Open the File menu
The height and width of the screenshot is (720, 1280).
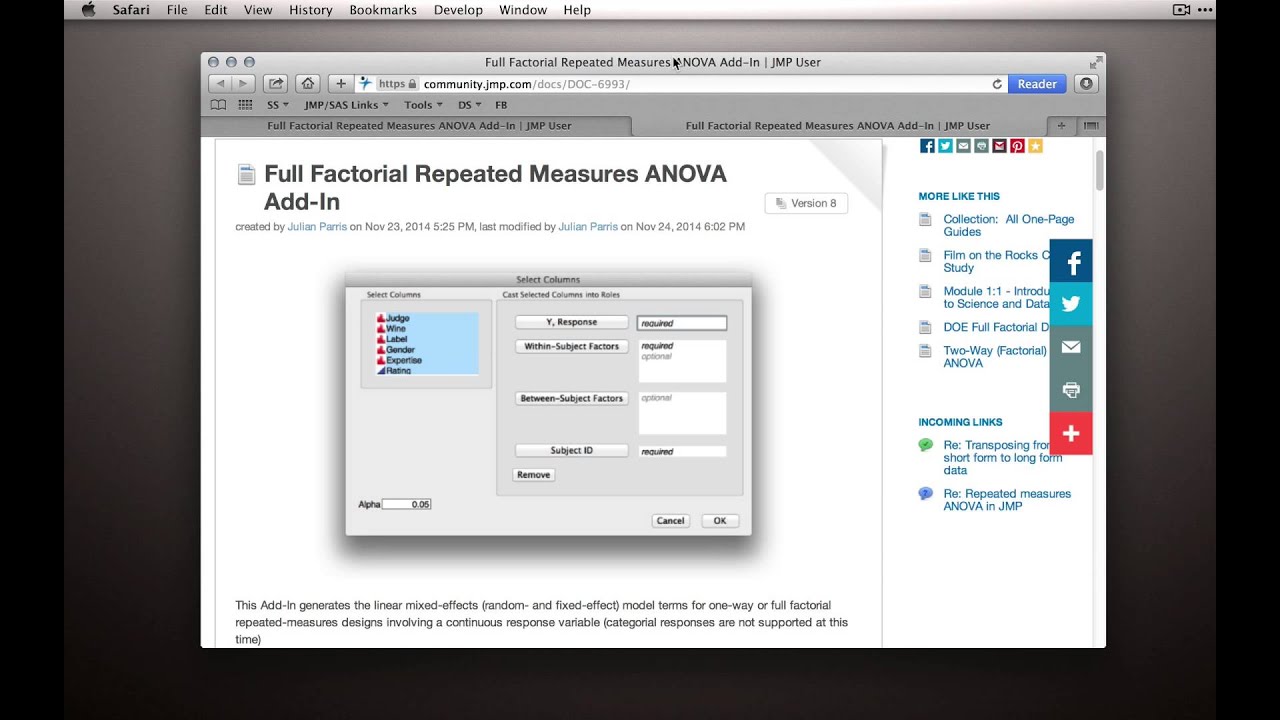click(x=177, y=10)
